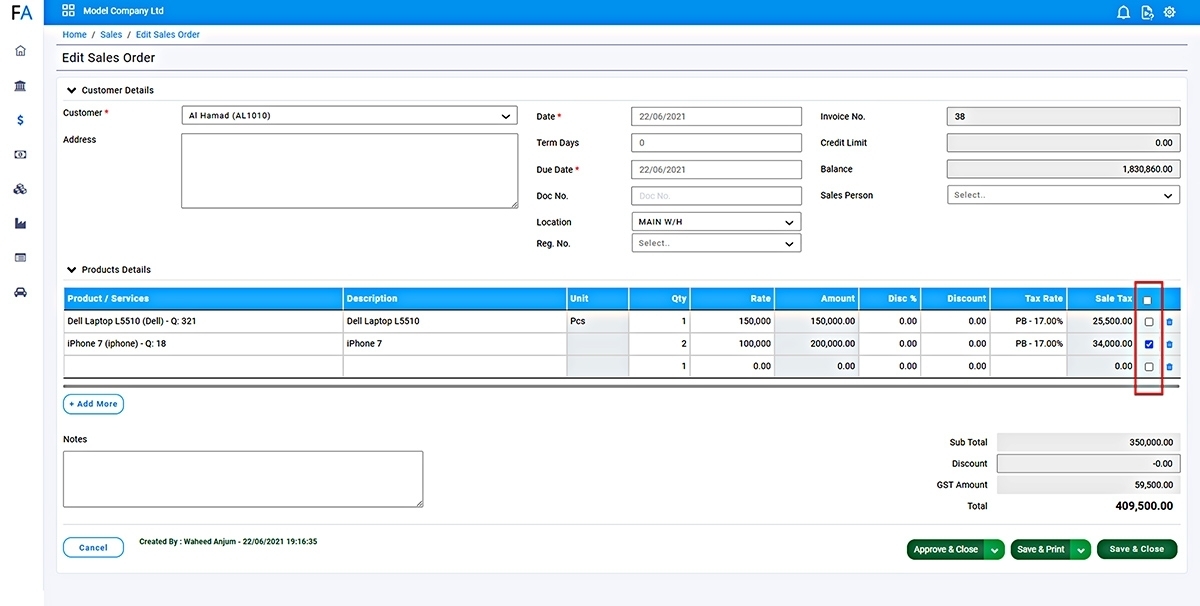
Task: Open the Save & Print dropdown arrow
Action: [x=1080, y=549]
